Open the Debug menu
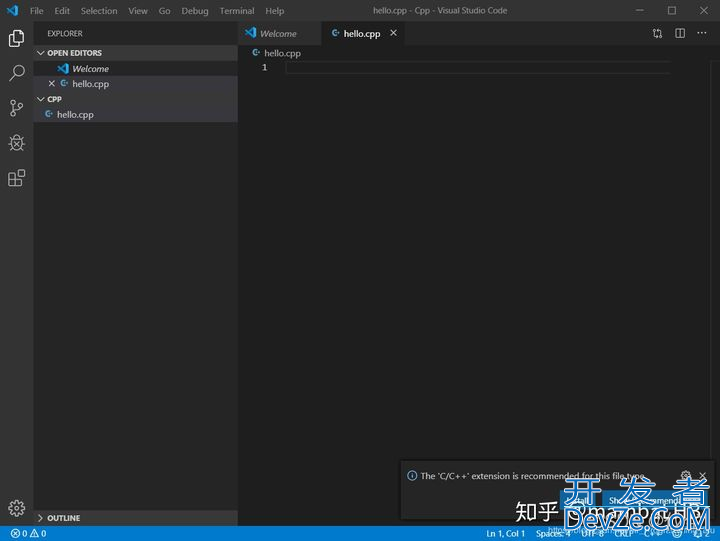The image size is (720, 541). [x=195, y=11]
